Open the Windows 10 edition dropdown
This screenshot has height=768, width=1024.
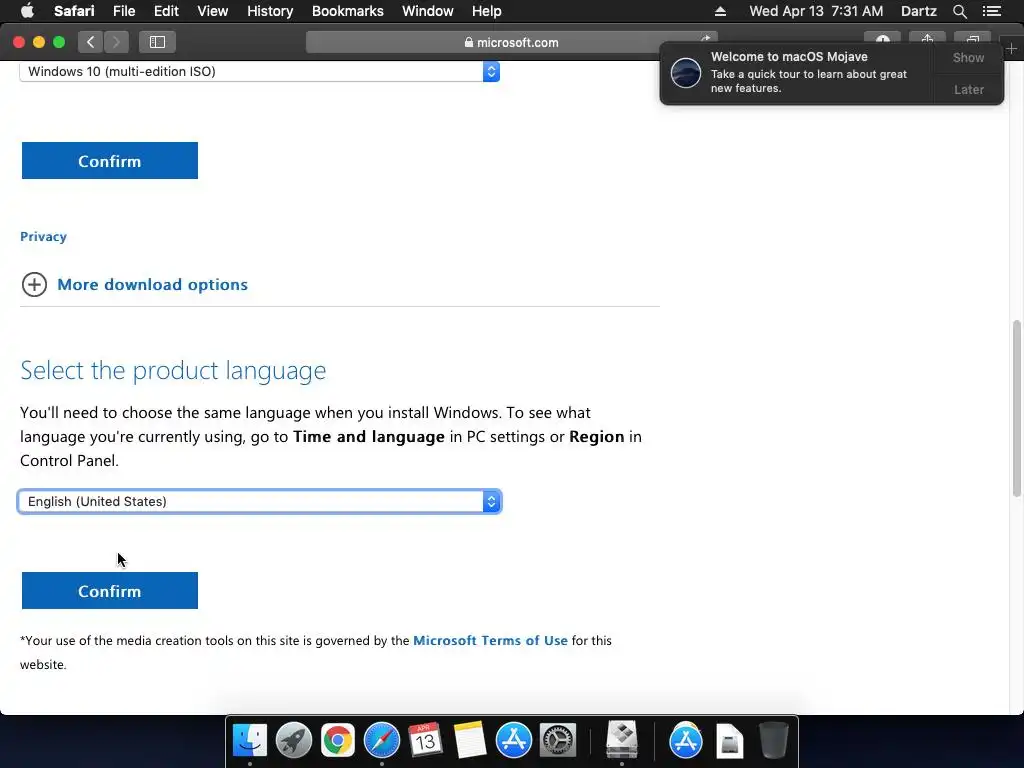coord(260,71)
